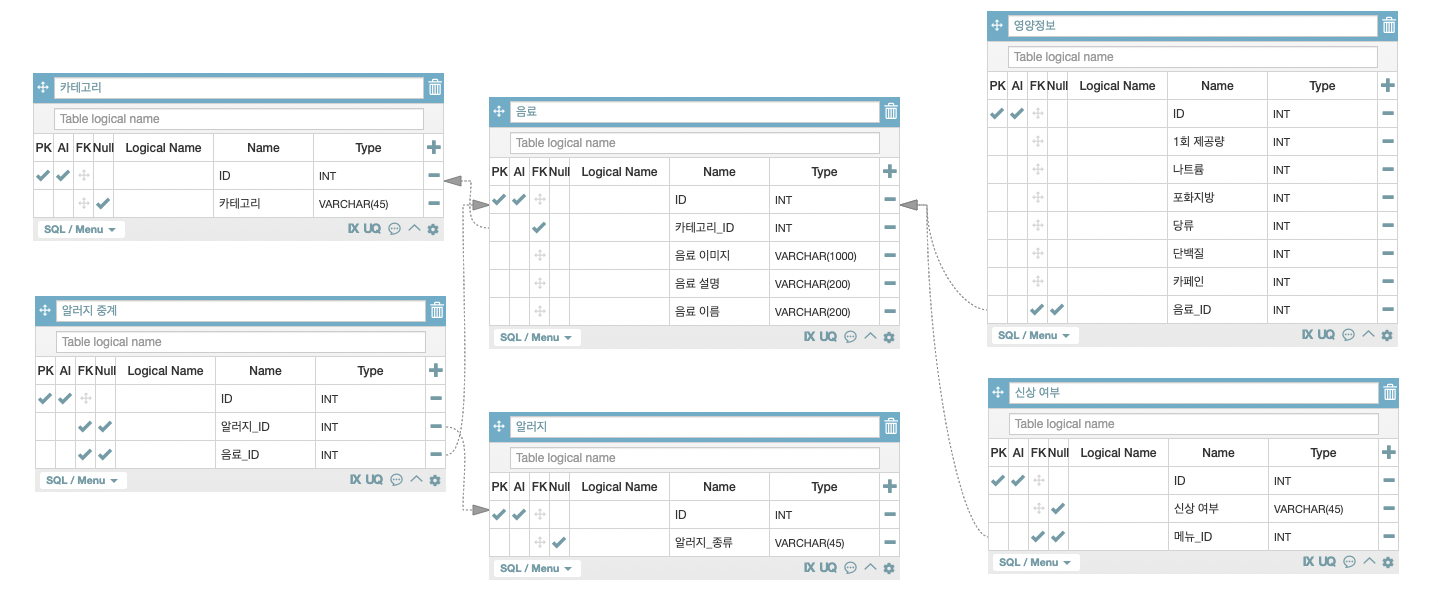Viewport: 1438px width, 603px height.
Task: Toggle FK check on 카테고리_ID row
Action: [x=539, y=228]
